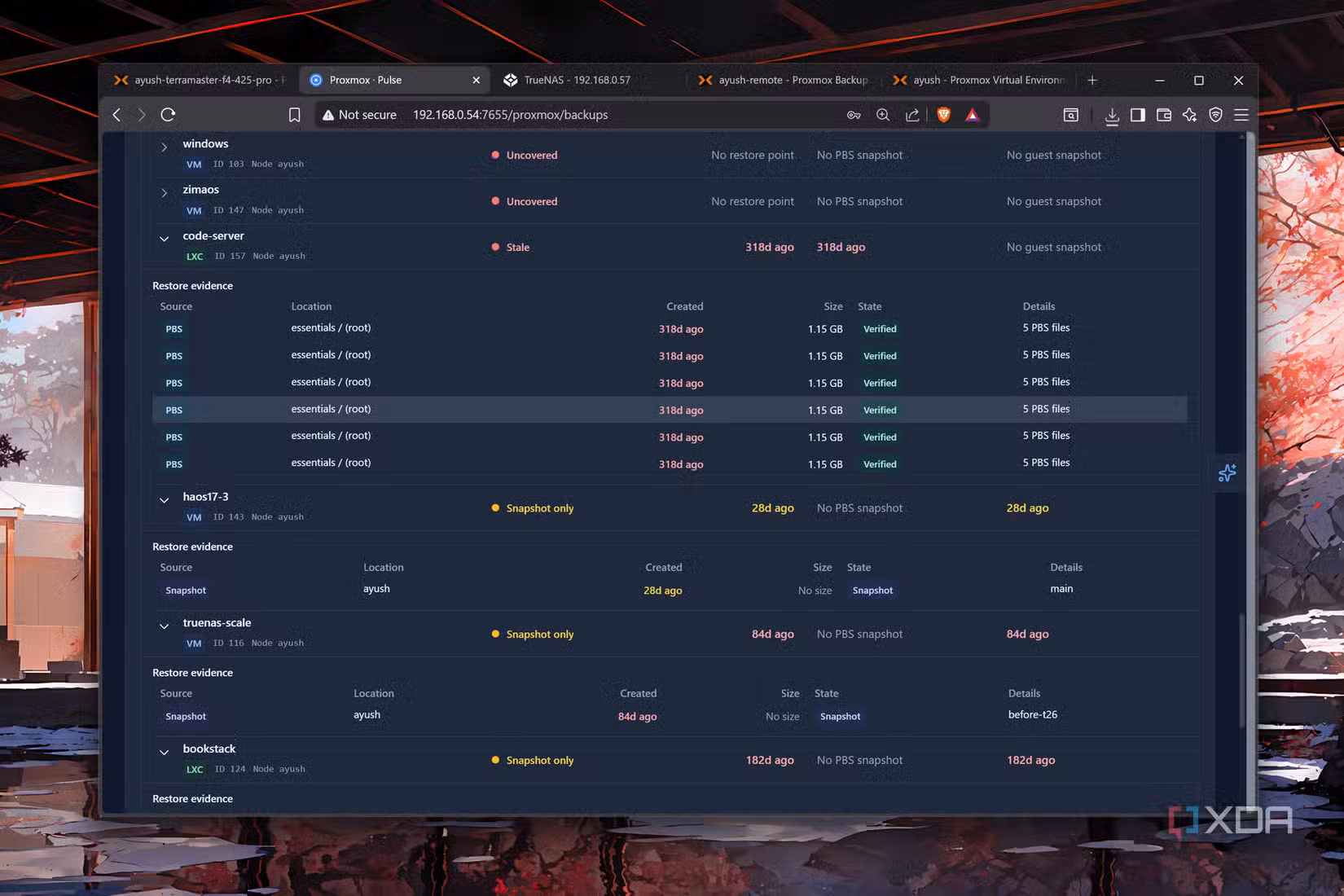1344x896 pixels.
Task: Switch to ayush-remote Proxmox Backup tab
Action: coord(783,80)
